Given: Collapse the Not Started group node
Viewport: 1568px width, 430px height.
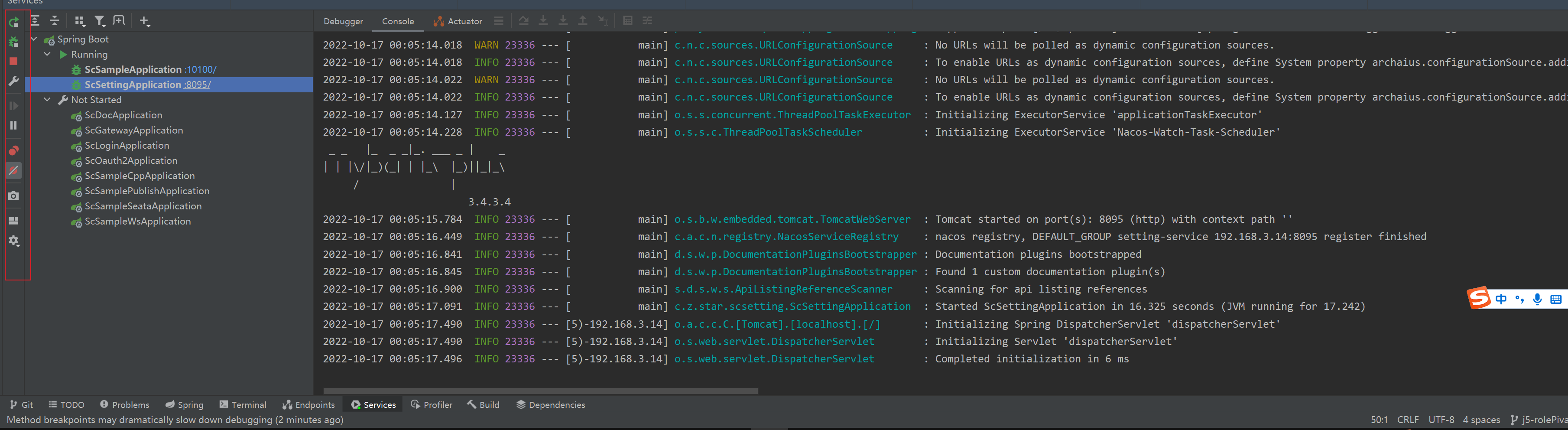Looking at the screenshot, I should coord(48,100).
